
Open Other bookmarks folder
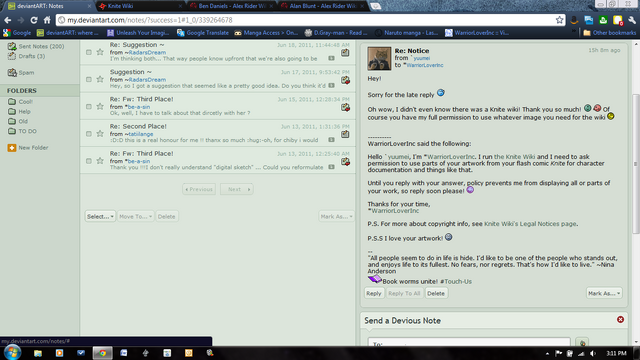609,33
